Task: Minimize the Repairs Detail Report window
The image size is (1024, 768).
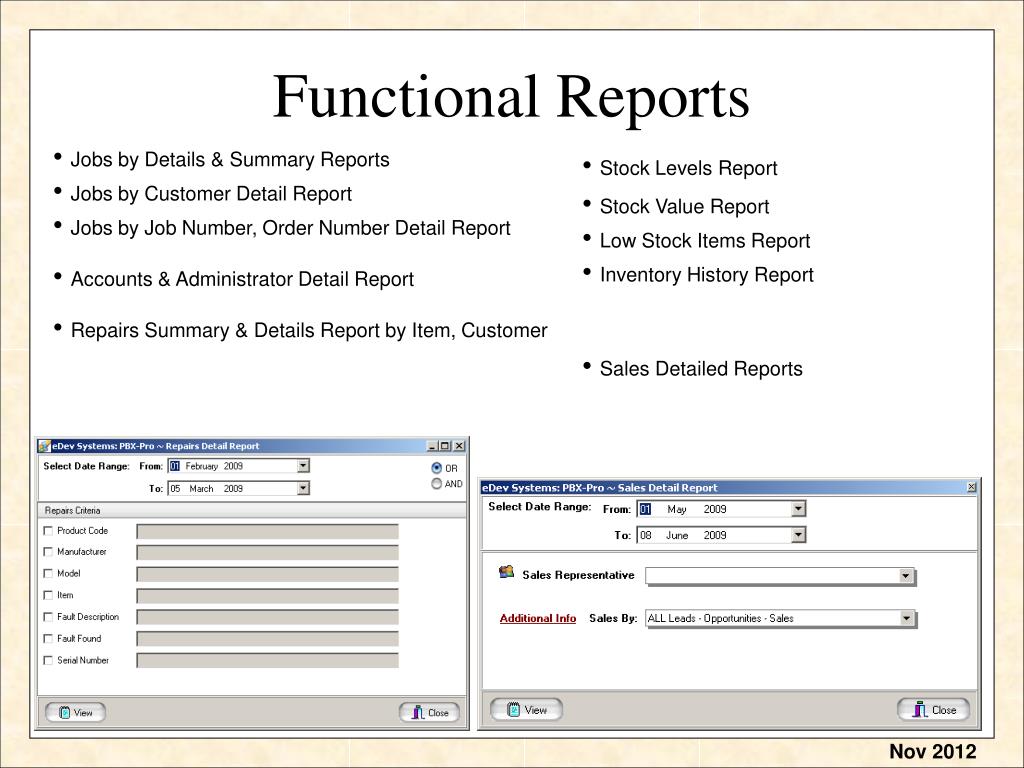Action: point(432,446)
